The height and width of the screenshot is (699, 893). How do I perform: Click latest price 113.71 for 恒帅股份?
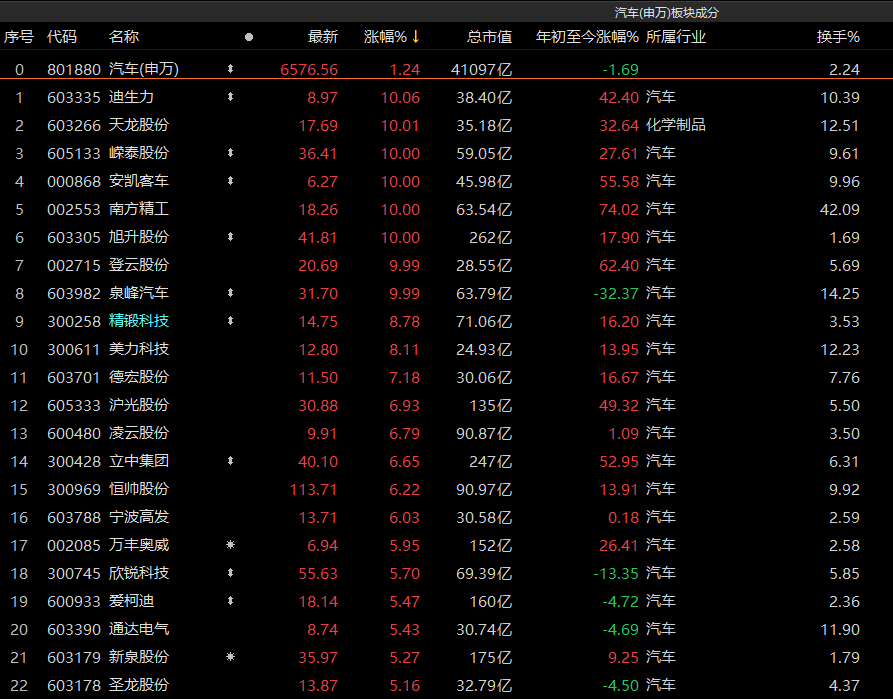(314, 489)
